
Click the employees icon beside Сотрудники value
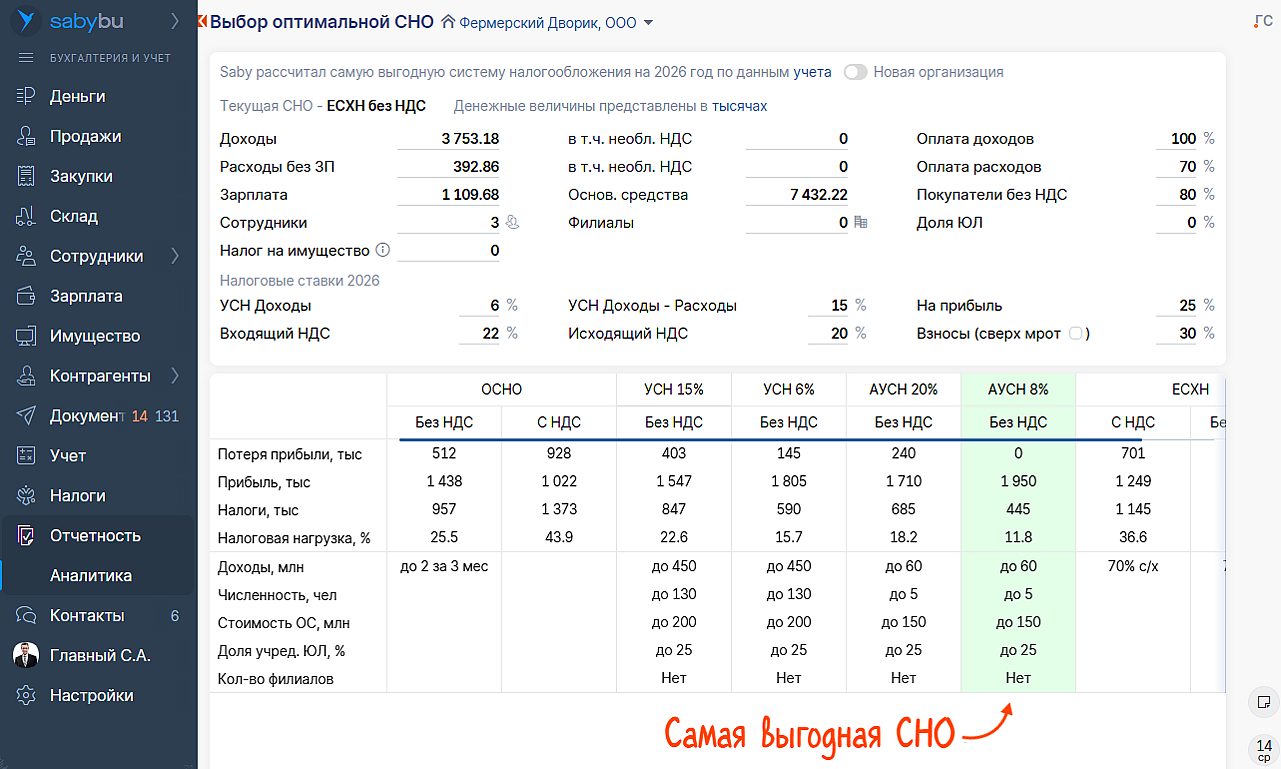coord(512,223)
